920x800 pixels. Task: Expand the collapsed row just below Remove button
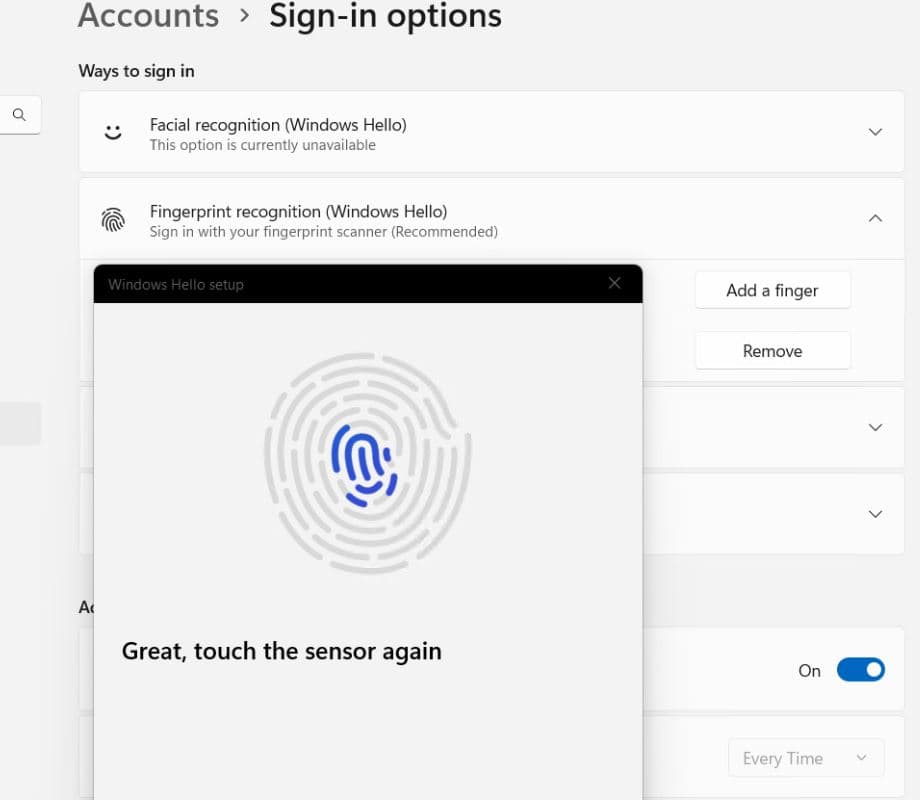tap(875, 427)
